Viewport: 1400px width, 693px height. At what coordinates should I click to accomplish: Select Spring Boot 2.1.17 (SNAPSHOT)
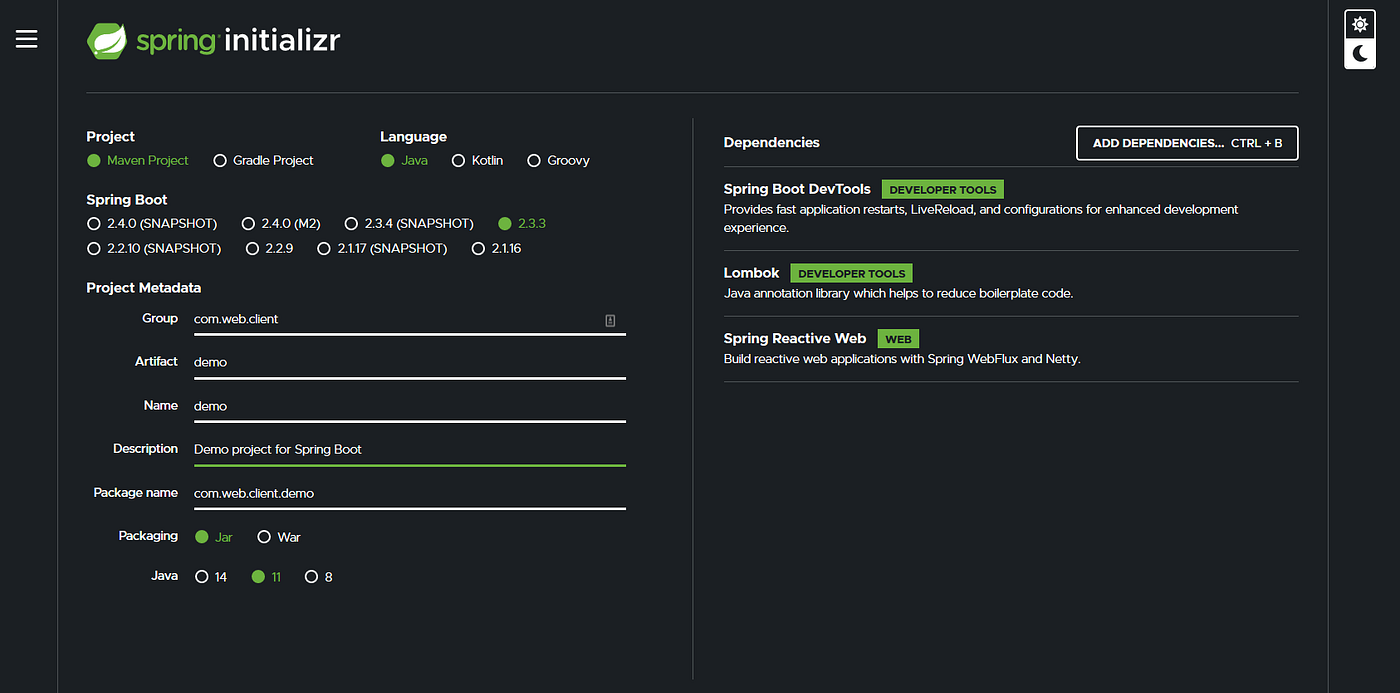click(322, 248)
